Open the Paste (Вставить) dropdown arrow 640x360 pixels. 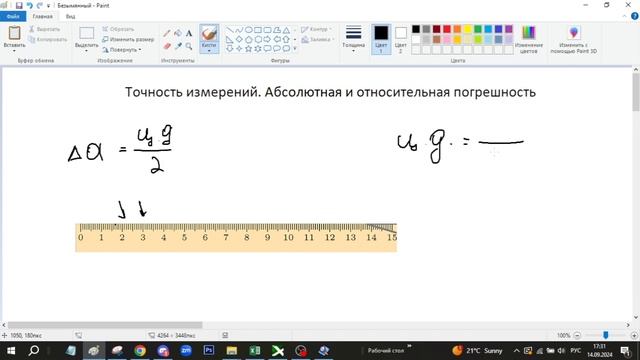point(14,51)
